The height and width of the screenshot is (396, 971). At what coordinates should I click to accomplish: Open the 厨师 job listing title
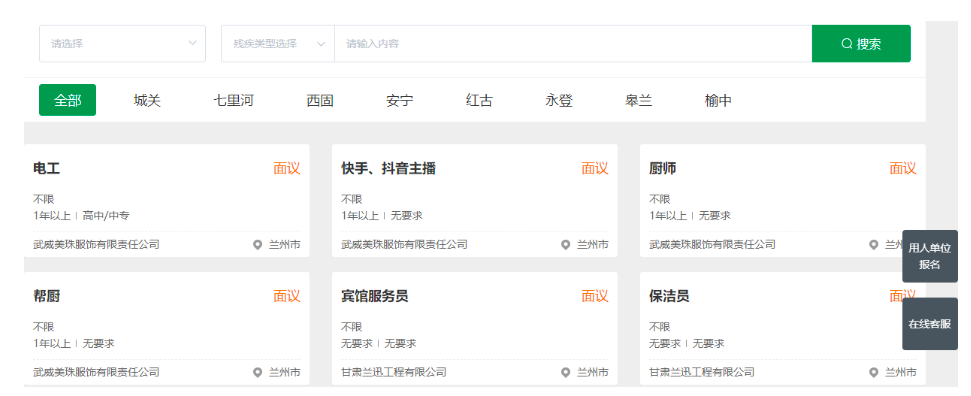663,169
